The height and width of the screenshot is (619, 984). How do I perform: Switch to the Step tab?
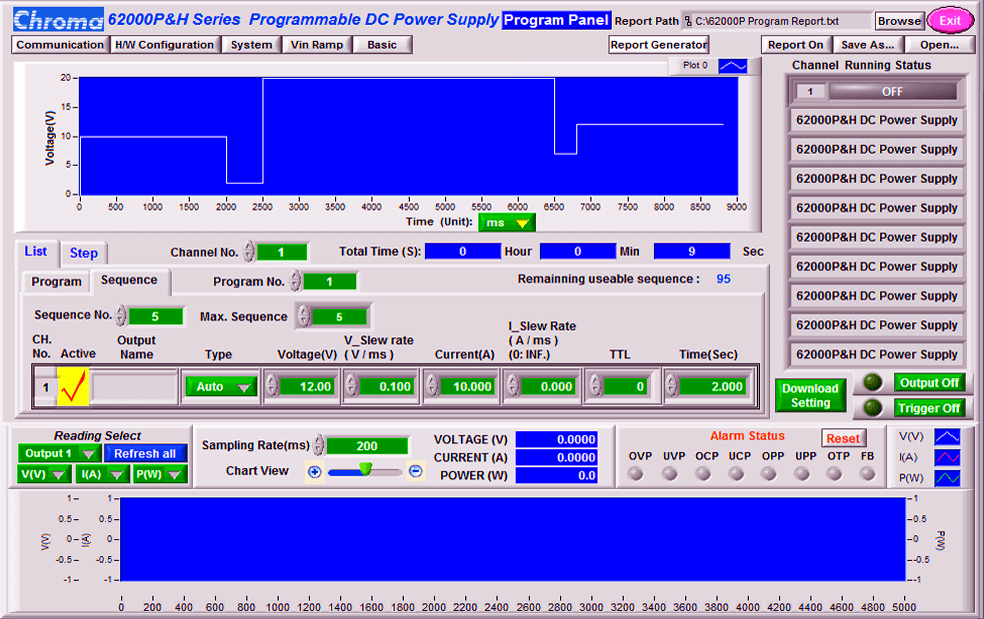[x=83, y=253]
